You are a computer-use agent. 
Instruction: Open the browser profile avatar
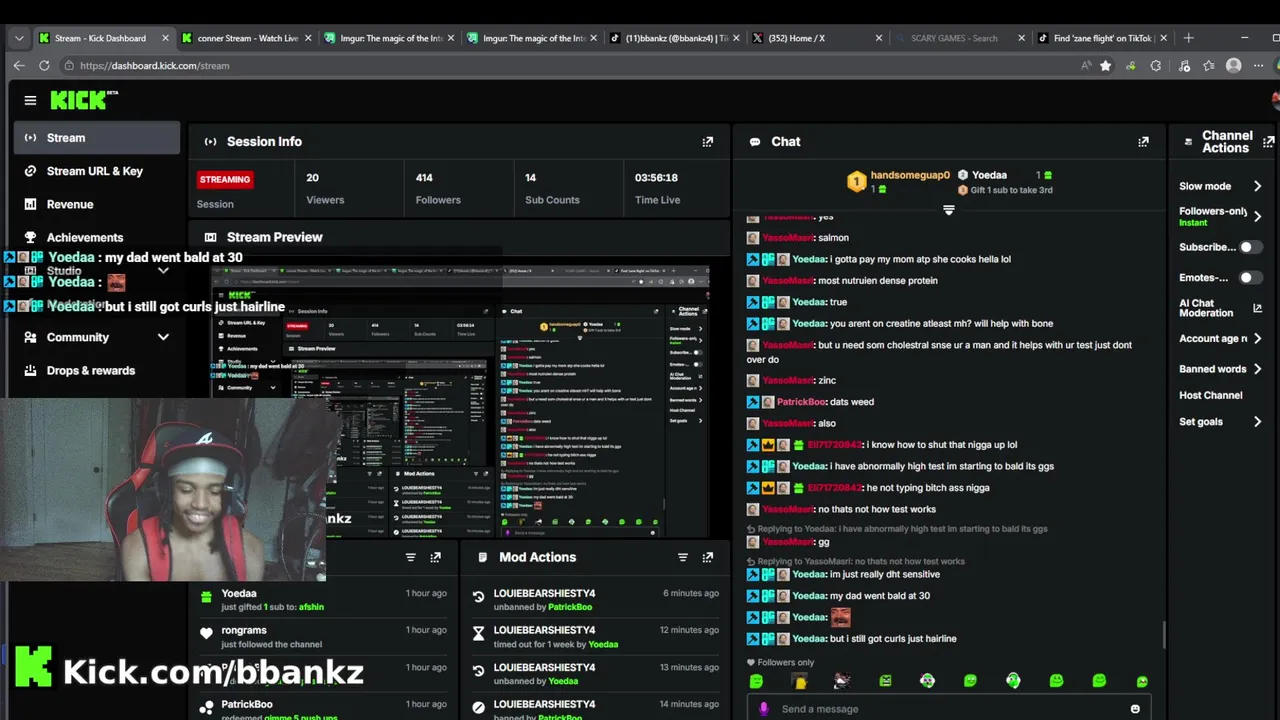tap(1234, 65)
